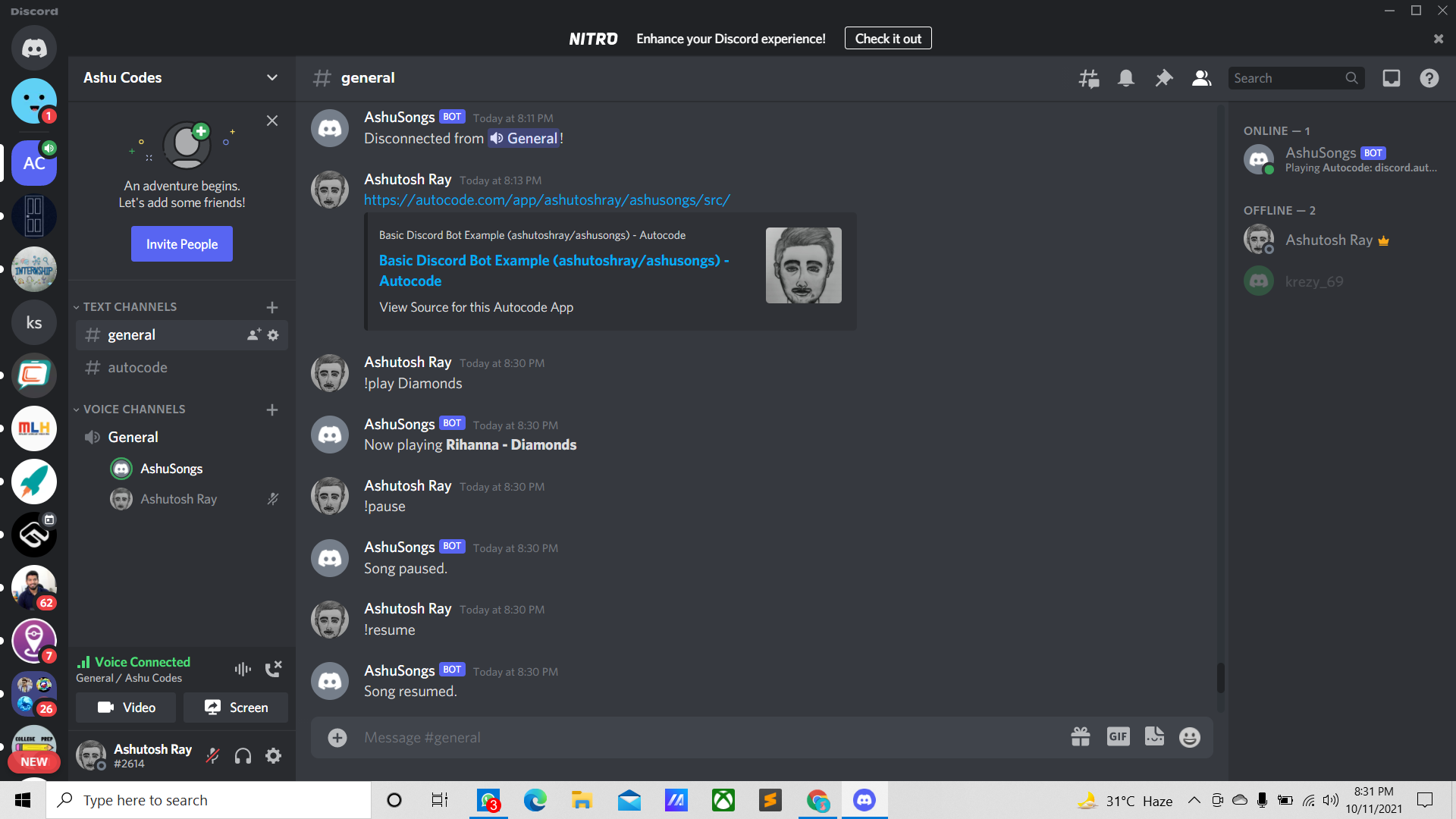Collapse the Voice Channels category
This screenshot has height=819, width=1456.
click(x=133, y=409)
